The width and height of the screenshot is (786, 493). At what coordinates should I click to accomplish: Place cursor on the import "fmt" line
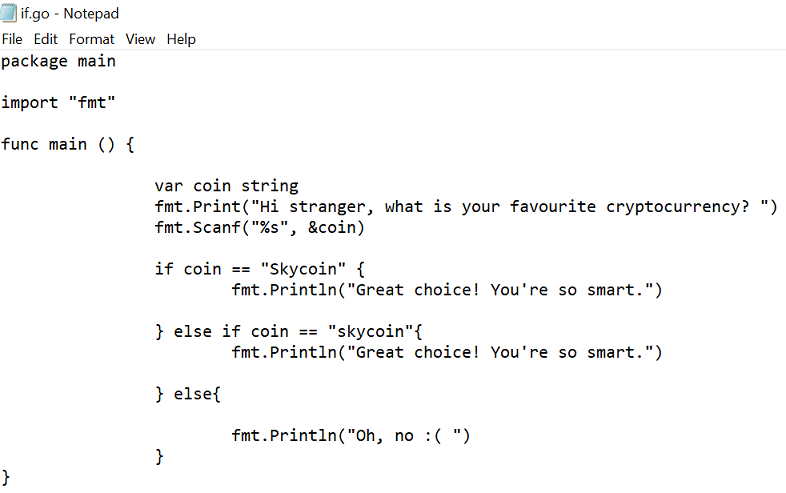58,103
